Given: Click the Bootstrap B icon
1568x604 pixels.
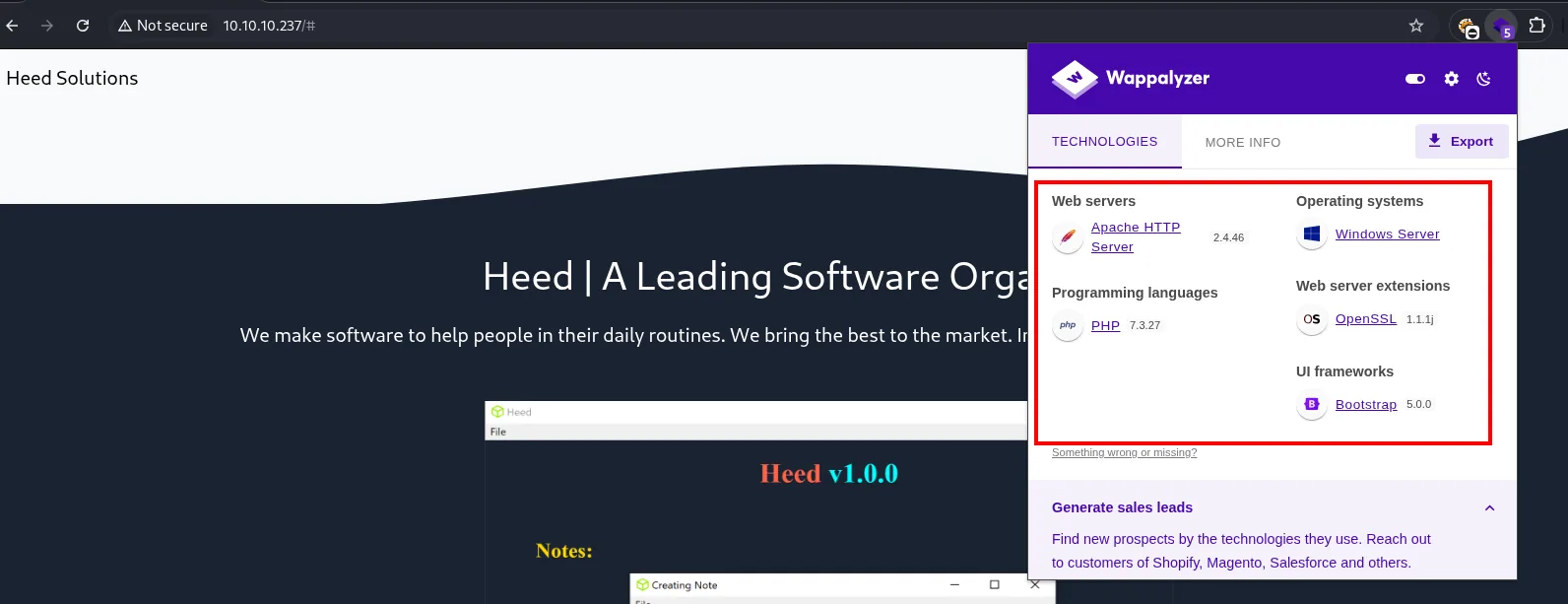Looking at the screenshot, I should point(1312,405).
